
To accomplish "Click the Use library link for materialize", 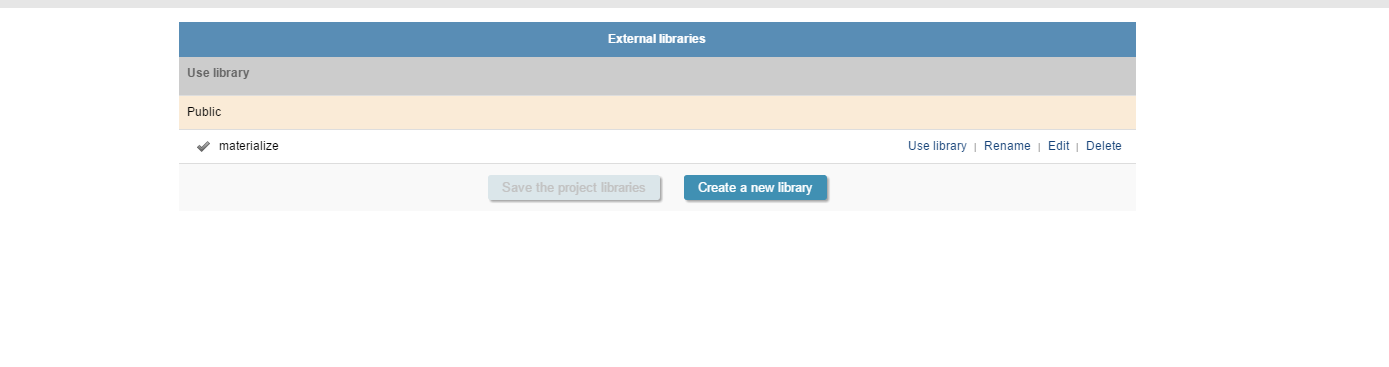I will click(937, 146).
